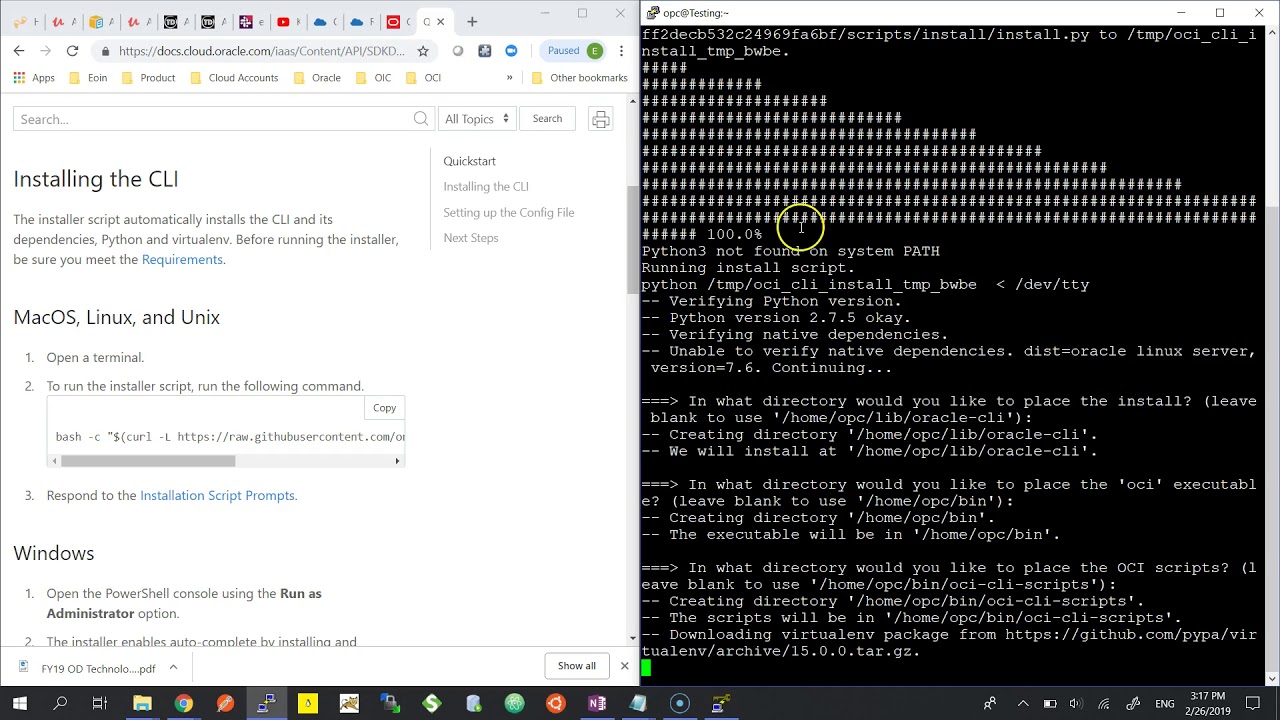Switch to Chrome from the taskbar
The image size is (1280, 720).
(183, 704)
